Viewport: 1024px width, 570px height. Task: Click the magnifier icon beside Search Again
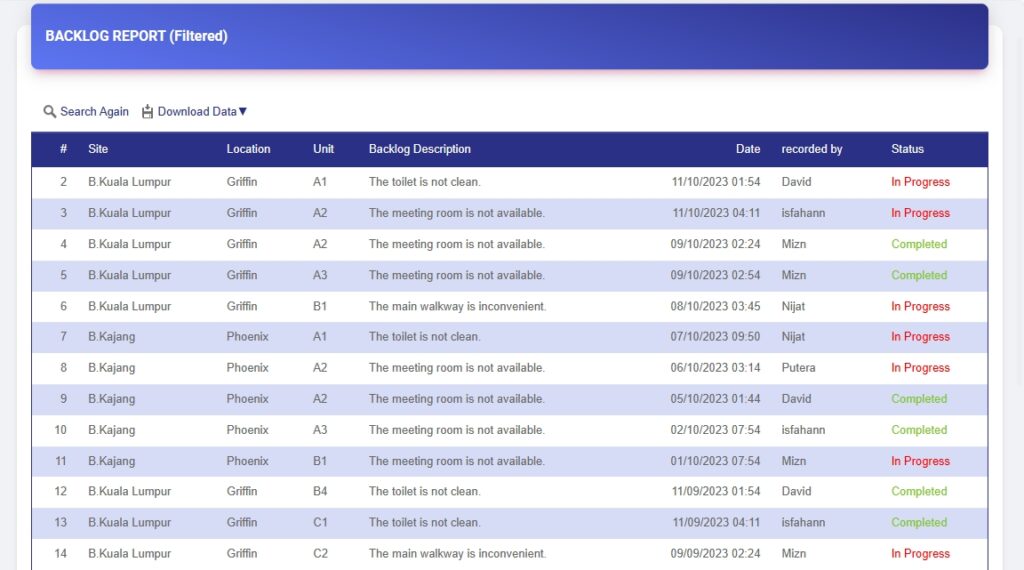pyautogui.click(x=49, y=112)
